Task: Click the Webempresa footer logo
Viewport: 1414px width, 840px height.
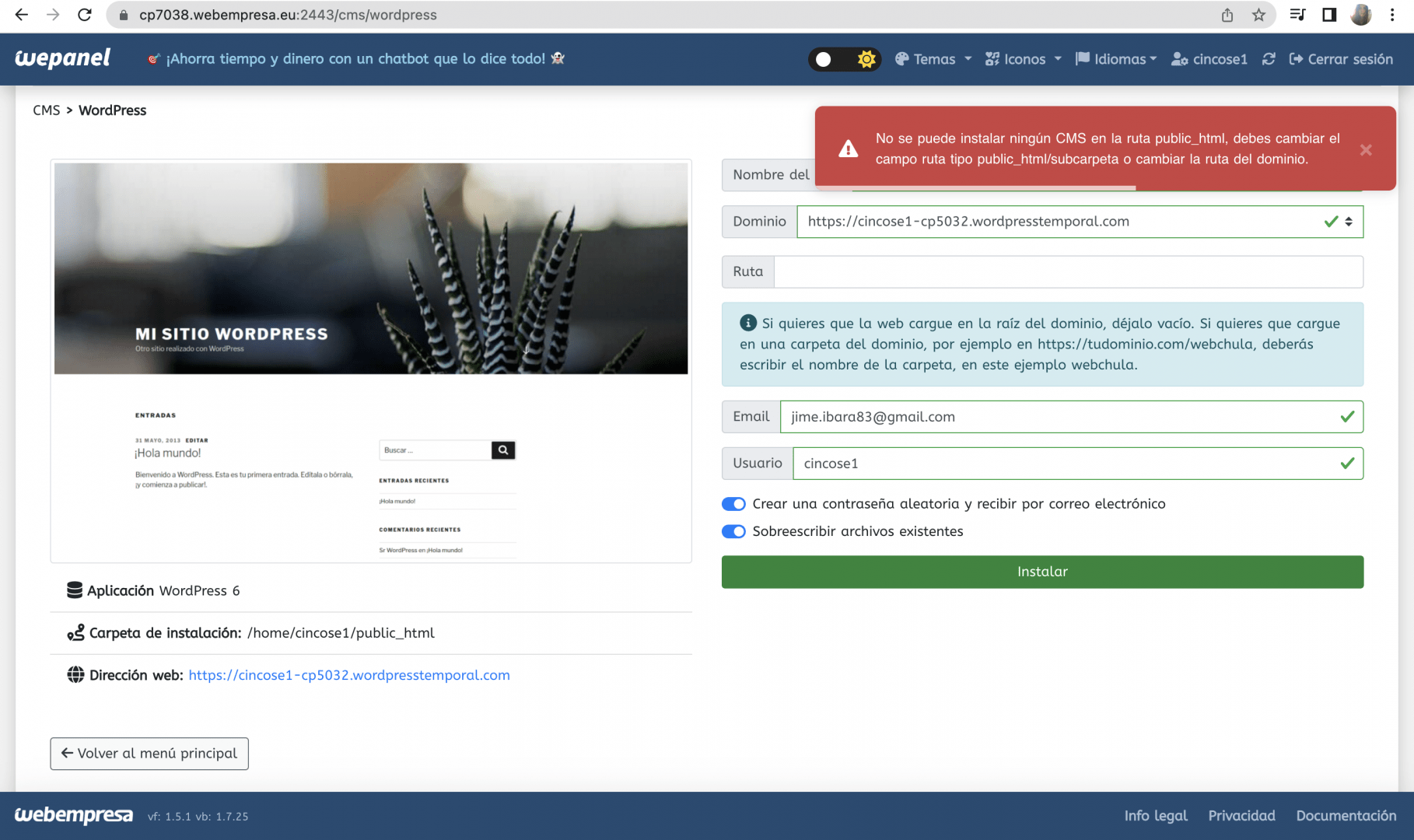Action: (x=74, y=815)
